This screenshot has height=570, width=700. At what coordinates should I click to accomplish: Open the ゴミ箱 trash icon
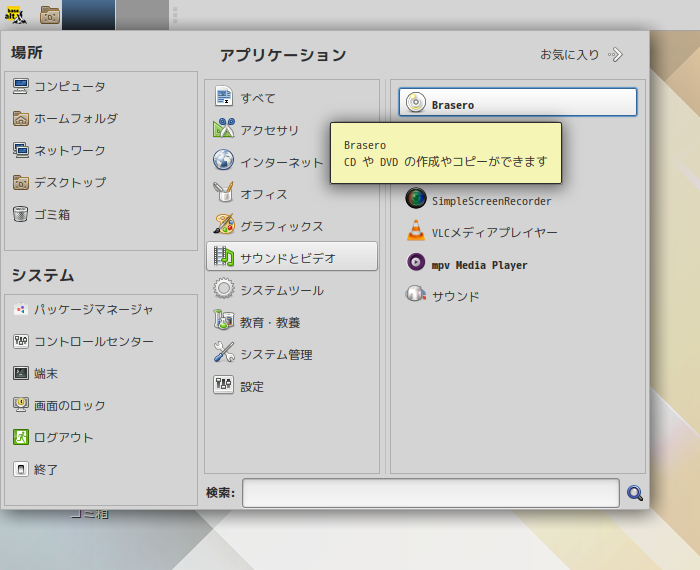pyautogui.click(x=21, y=214)
